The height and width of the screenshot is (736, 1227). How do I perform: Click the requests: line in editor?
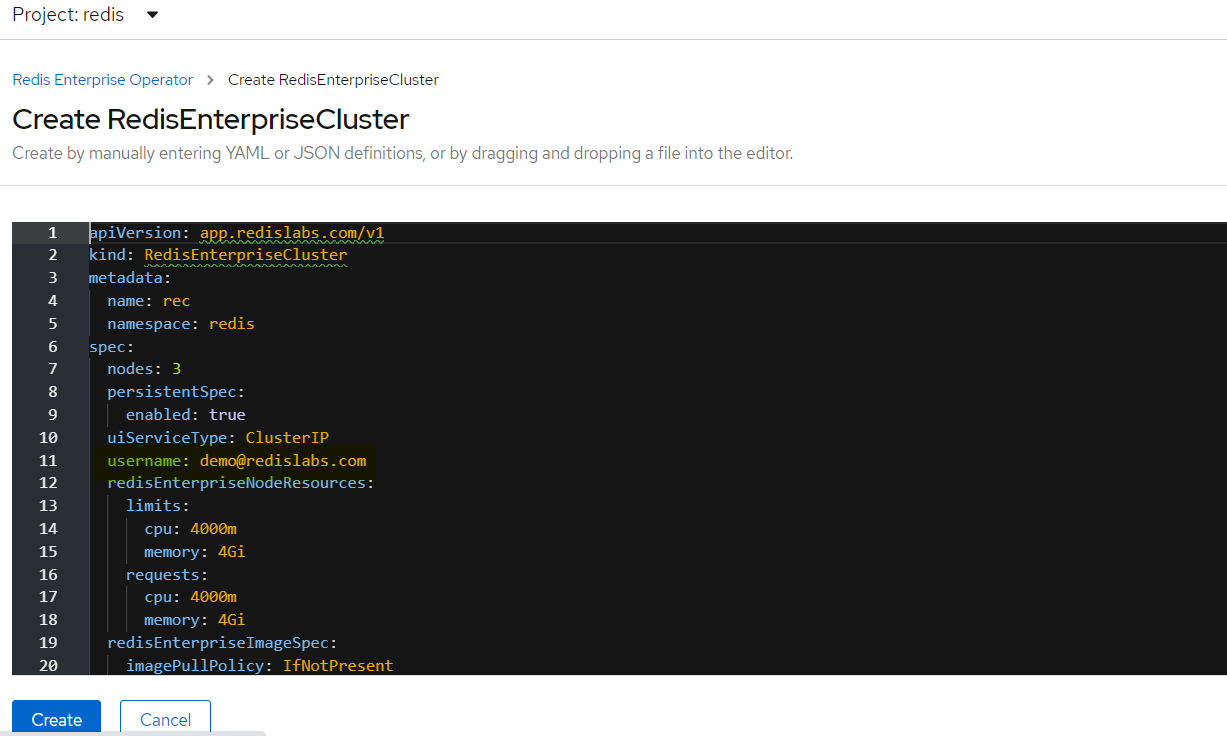(167, 574)
